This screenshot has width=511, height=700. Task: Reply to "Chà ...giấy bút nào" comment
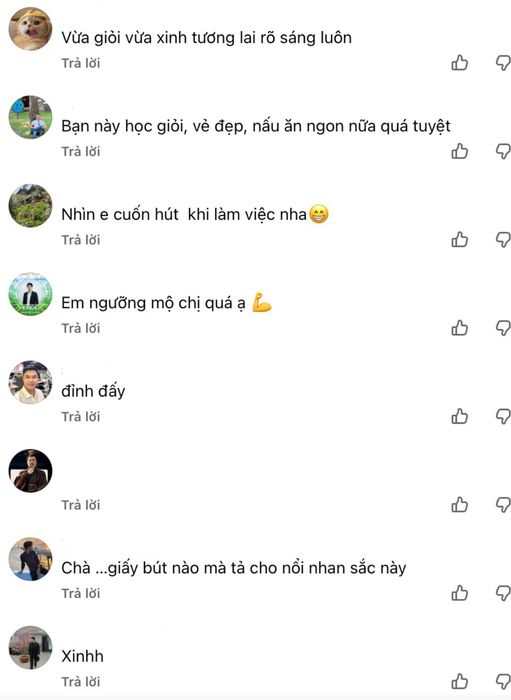(x=81, y=593)
